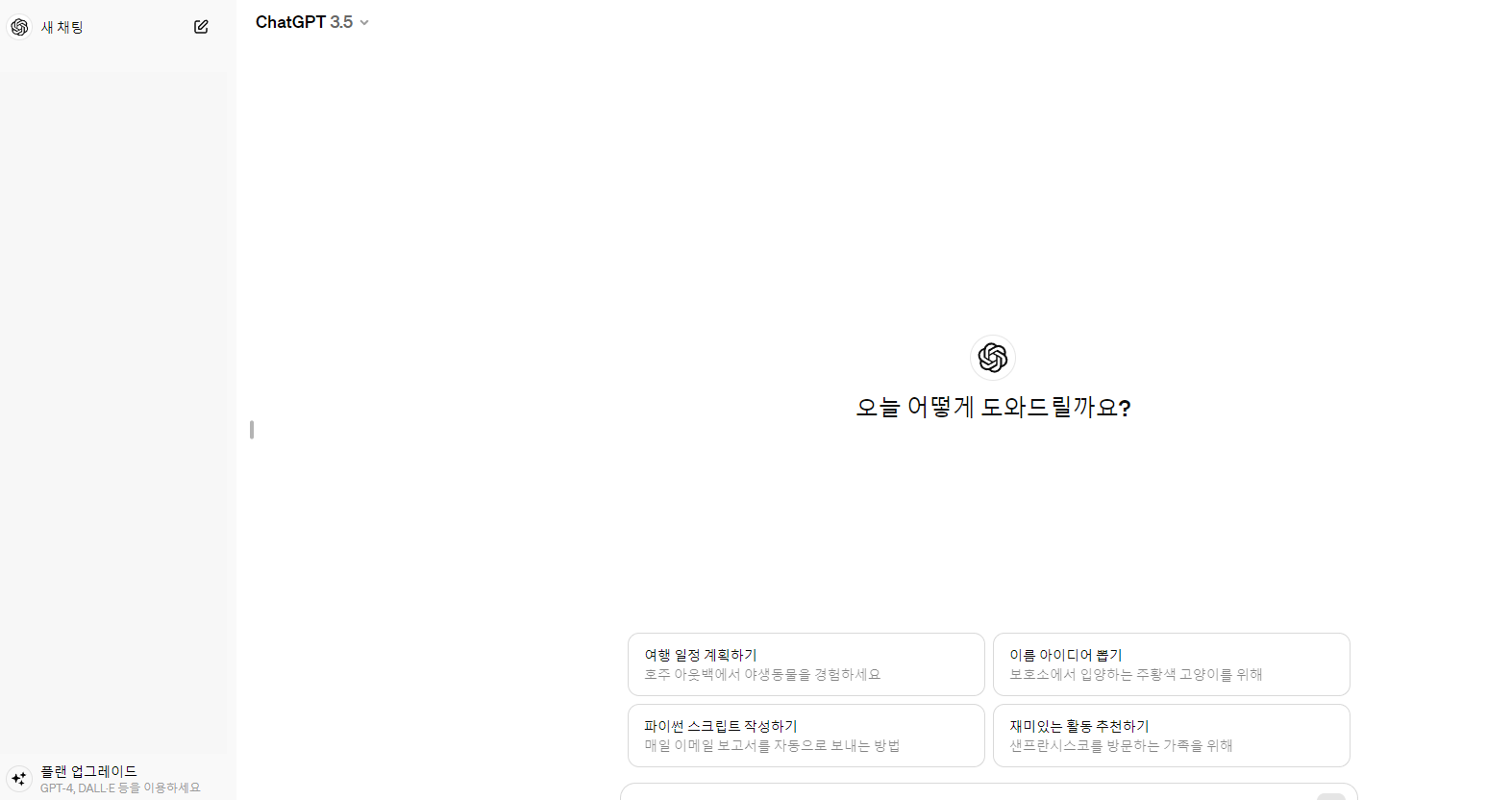Collapse the sidebar with the handle
The height and width of the screenshot is (800, 1512).
click(x=252, y=430)
